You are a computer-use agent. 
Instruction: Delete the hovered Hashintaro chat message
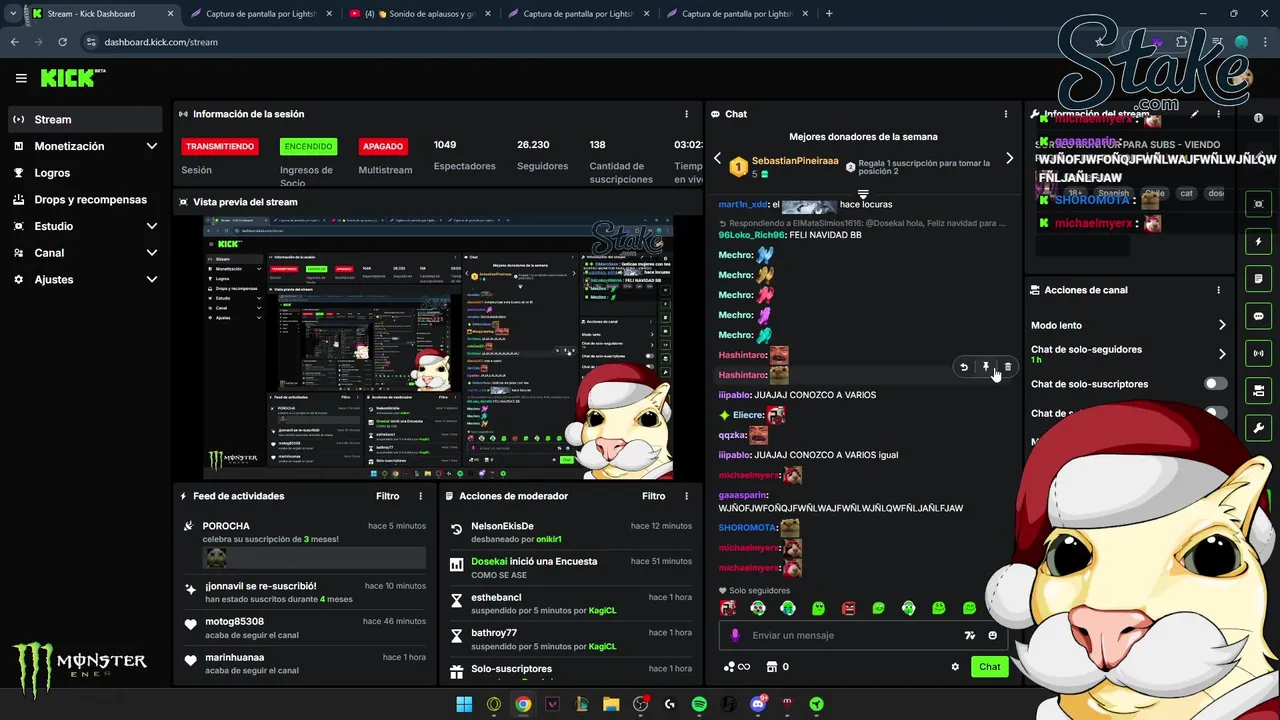coord(1008,367)
